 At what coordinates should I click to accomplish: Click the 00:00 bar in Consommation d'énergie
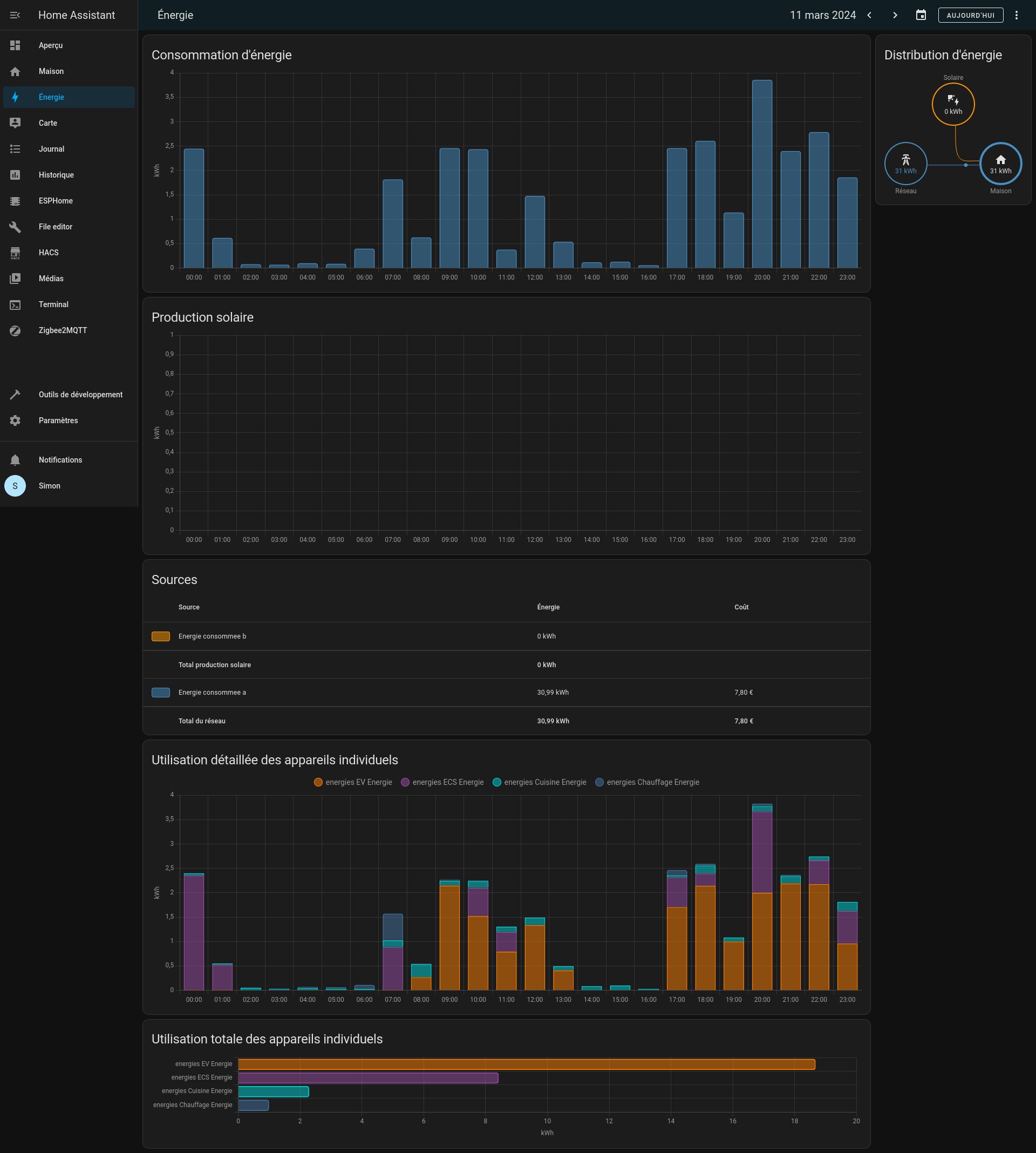(x=194, y=208)
